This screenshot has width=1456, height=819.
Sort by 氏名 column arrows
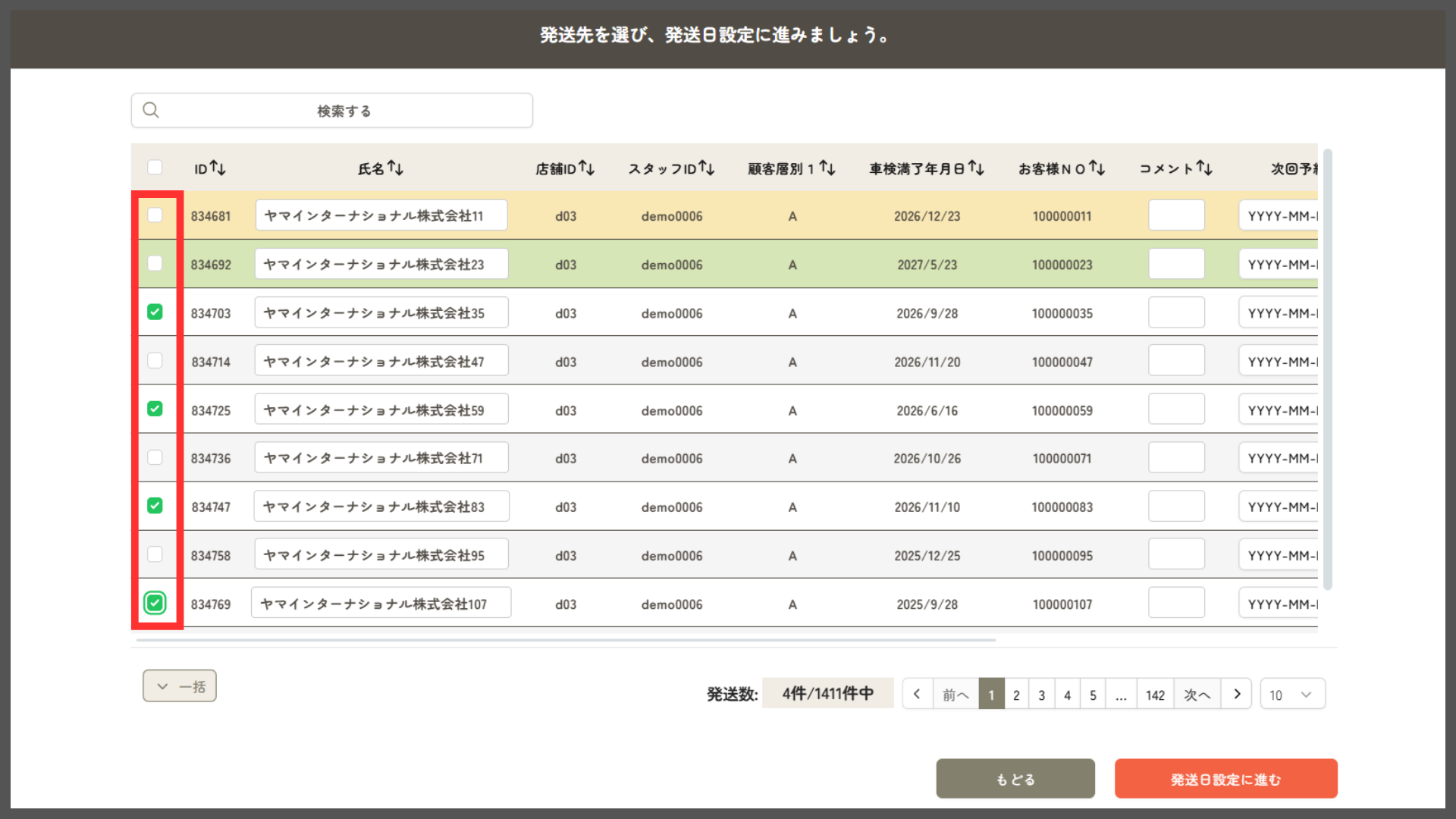[x=395, y=168]
